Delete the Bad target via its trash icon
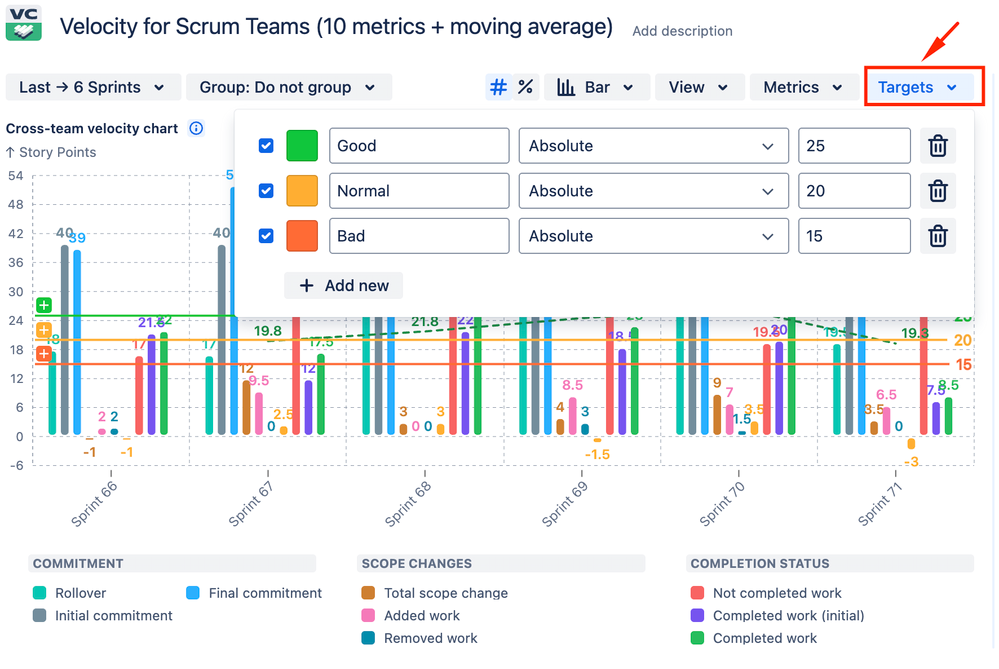Screen dimensions: 999x669 point(938,236)
